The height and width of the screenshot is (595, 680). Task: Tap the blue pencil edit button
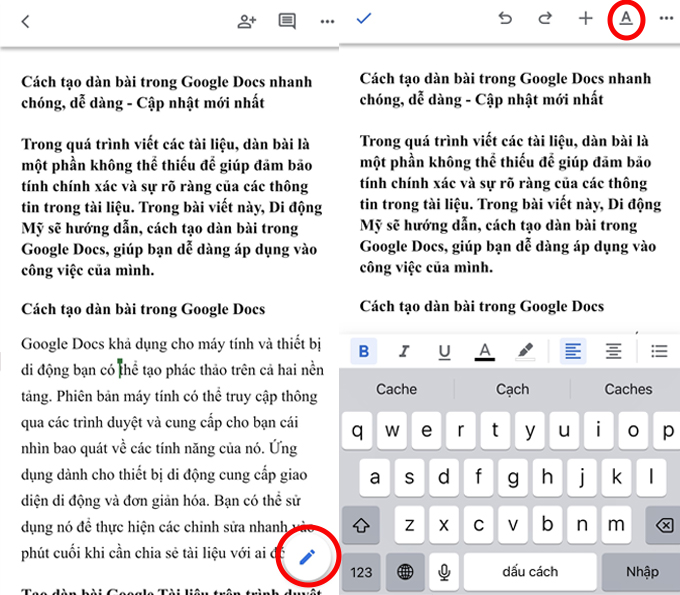(307, 557)
